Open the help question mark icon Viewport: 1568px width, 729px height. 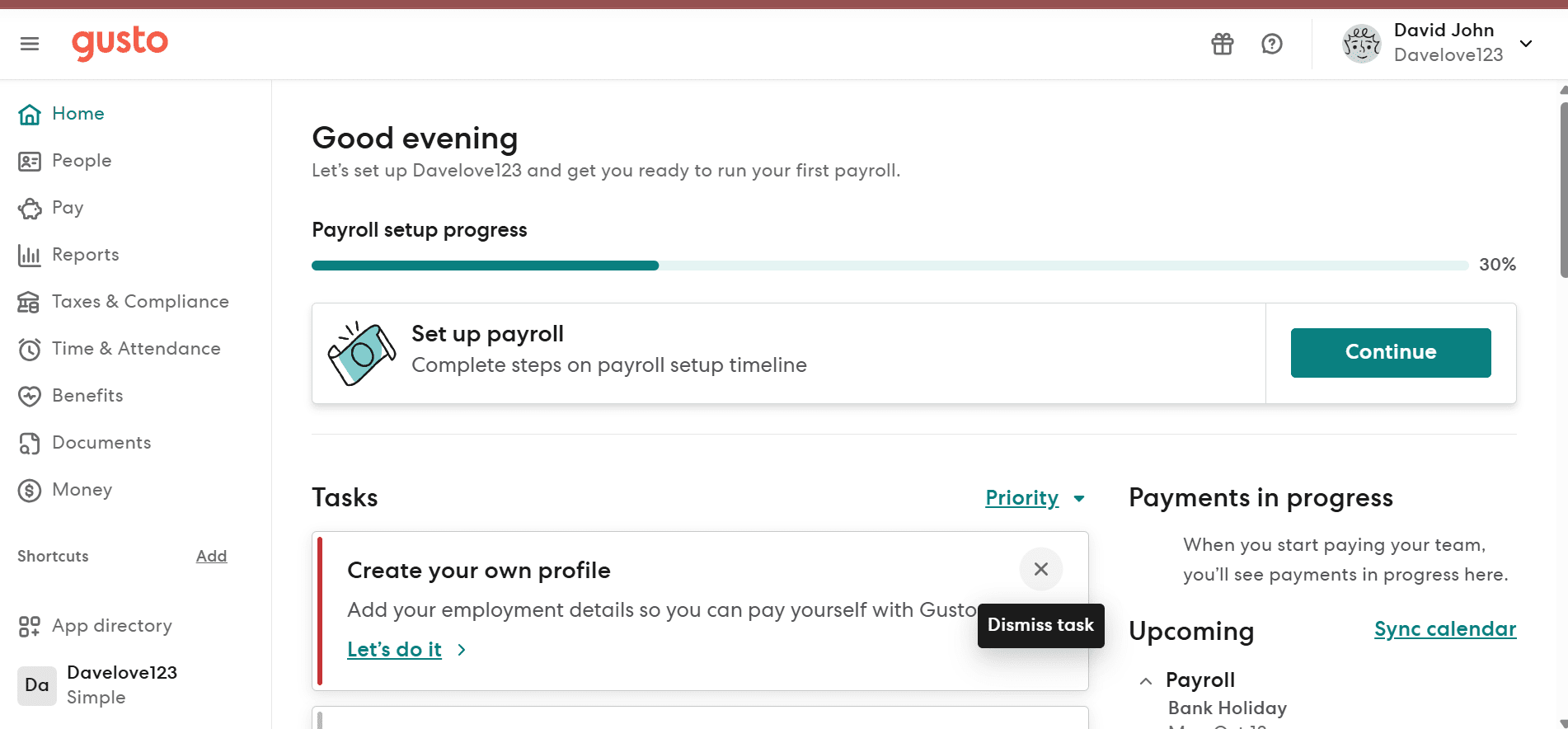point(1272,44)
